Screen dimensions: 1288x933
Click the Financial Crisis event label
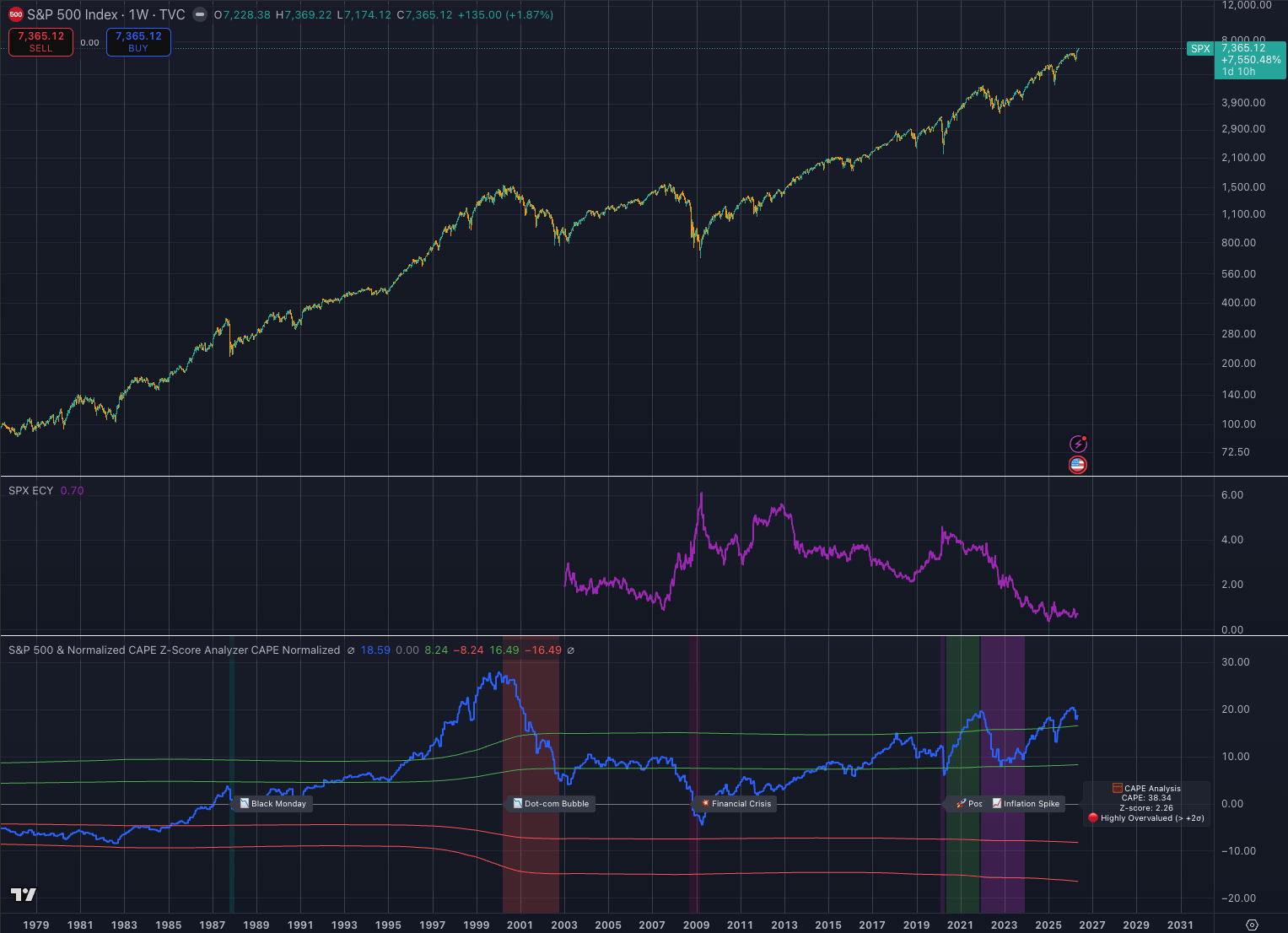click(x=736, y=804)
